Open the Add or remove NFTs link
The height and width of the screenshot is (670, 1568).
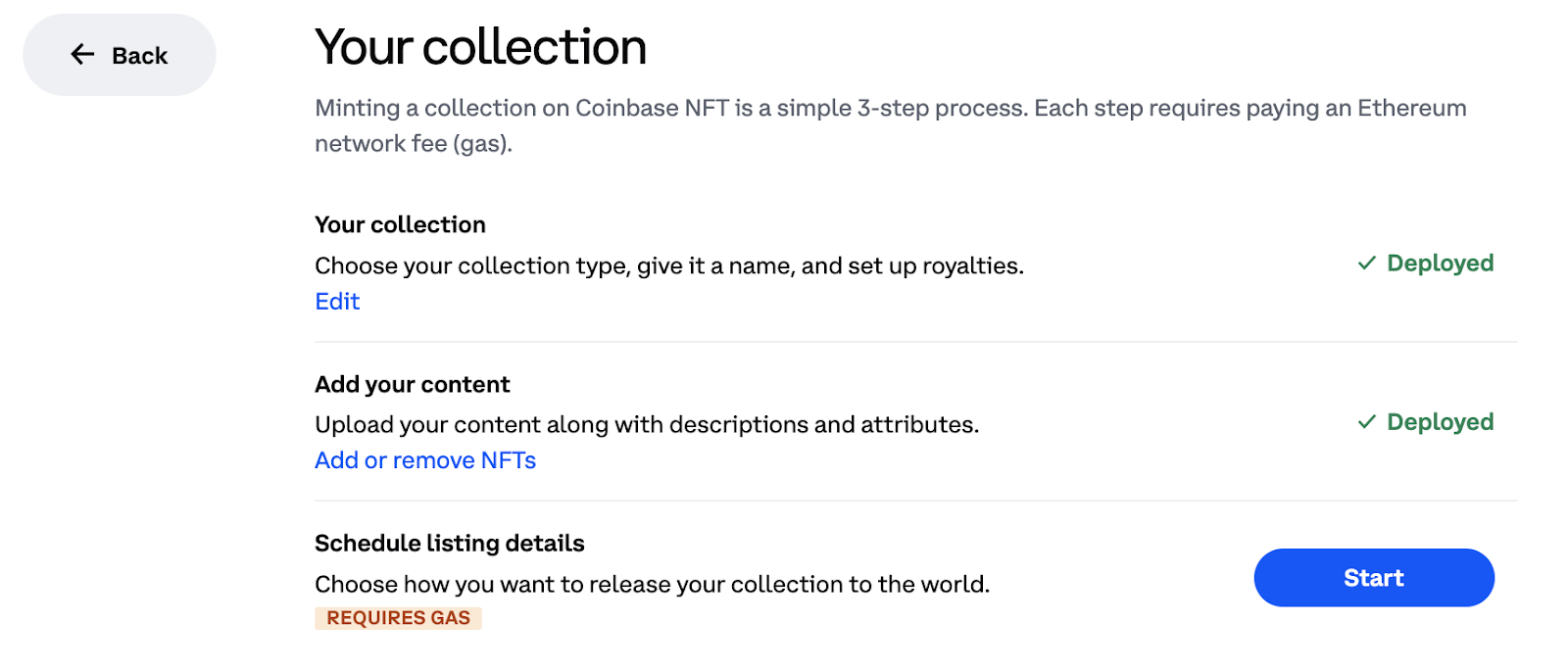424,460
